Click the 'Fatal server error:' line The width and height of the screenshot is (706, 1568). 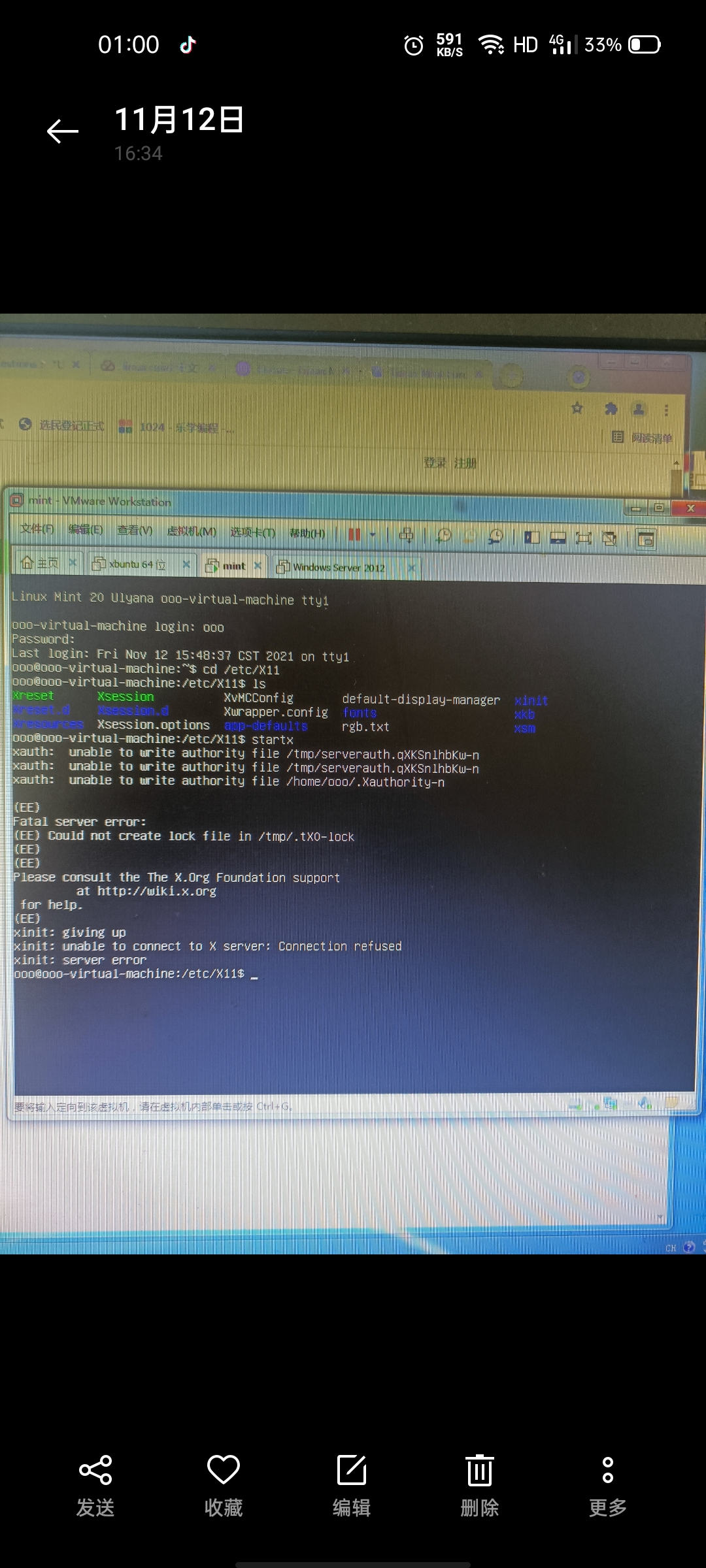80,821
